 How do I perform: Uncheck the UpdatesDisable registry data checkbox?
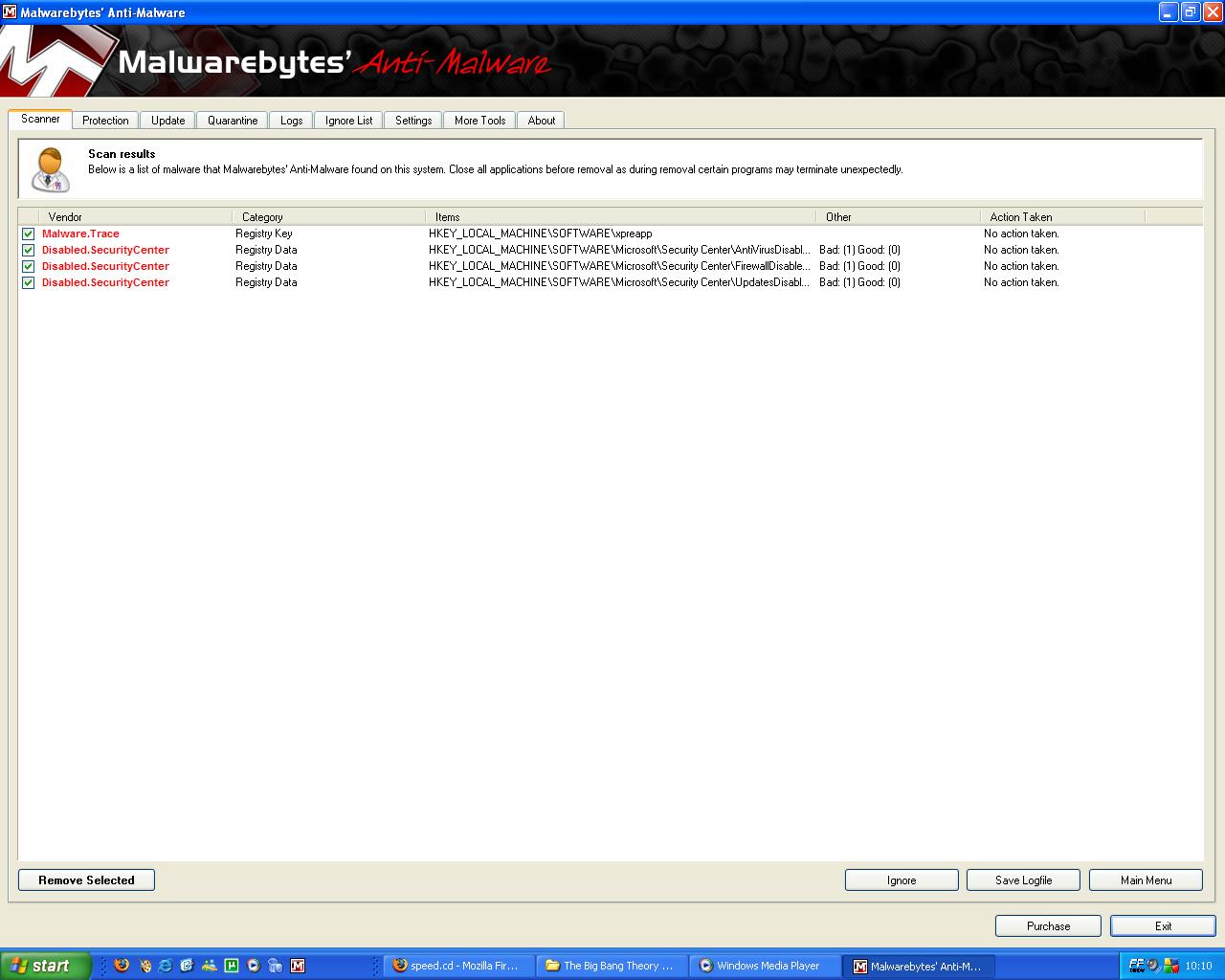28,282
